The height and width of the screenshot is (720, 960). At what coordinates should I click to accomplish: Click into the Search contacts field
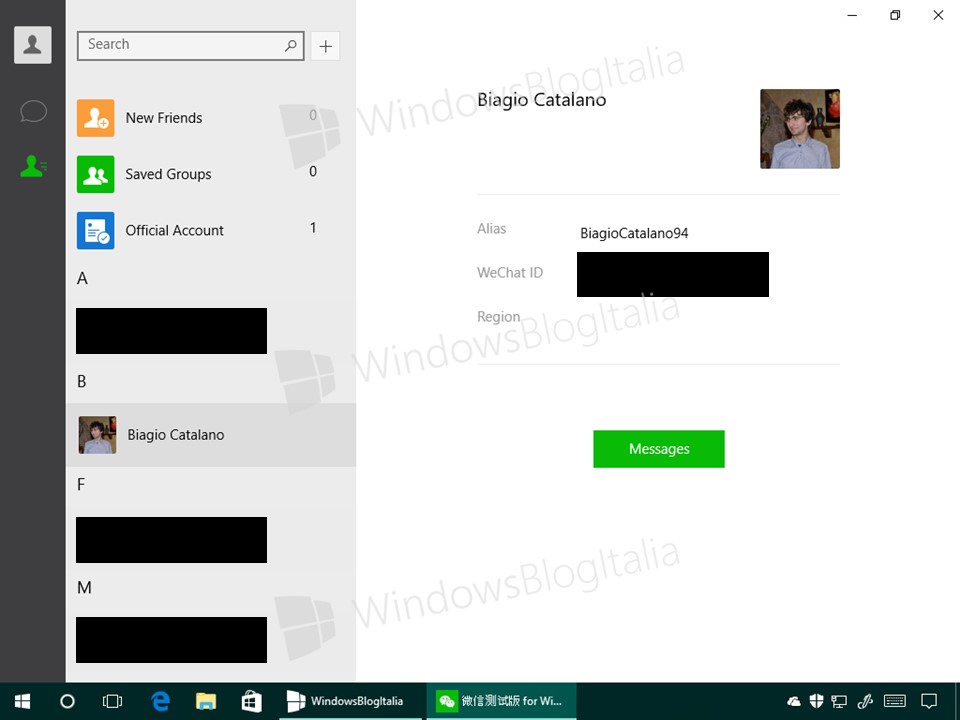click(190, 46)
